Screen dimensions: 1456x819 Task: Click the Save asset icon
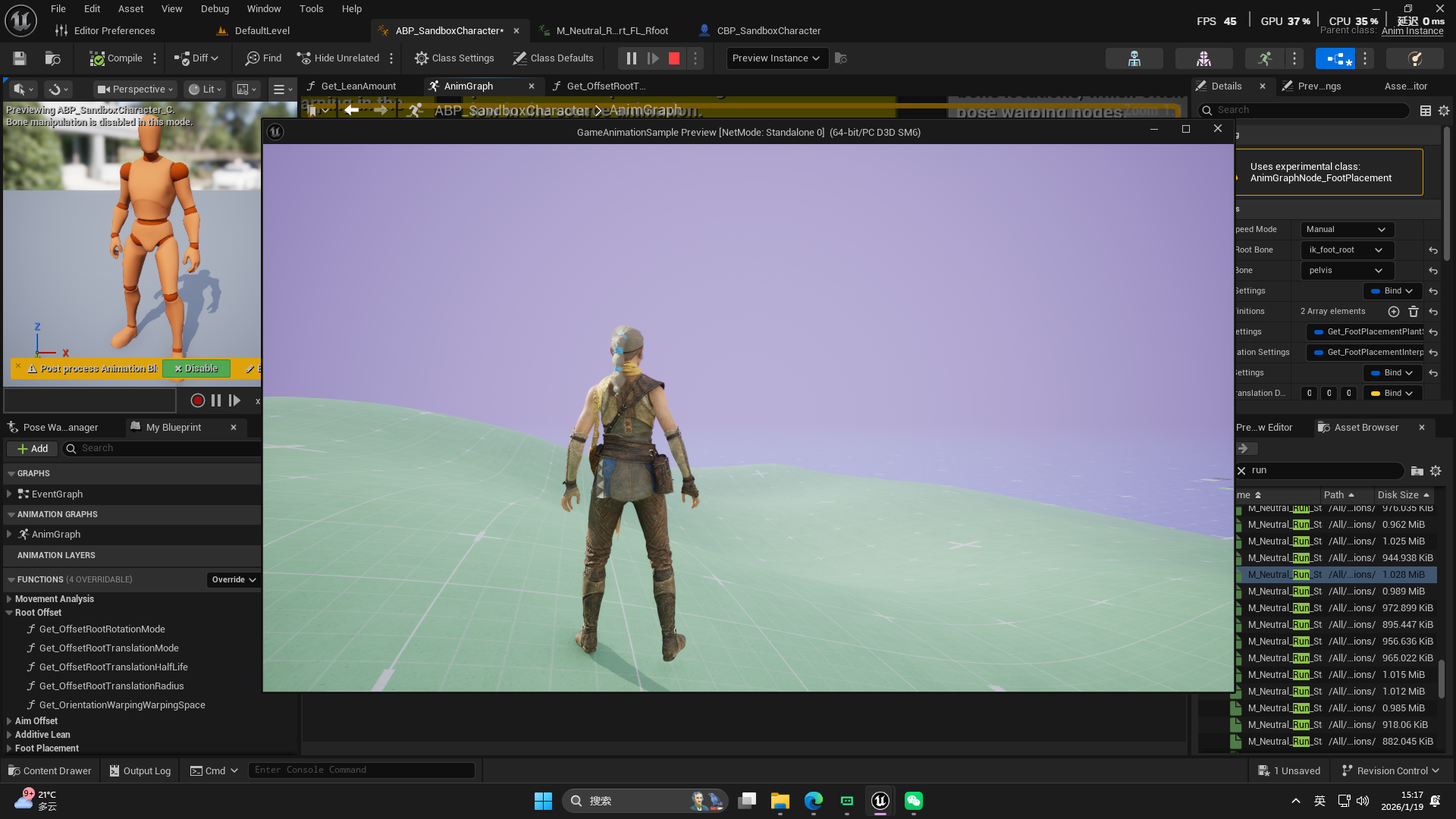coord(20,58)
